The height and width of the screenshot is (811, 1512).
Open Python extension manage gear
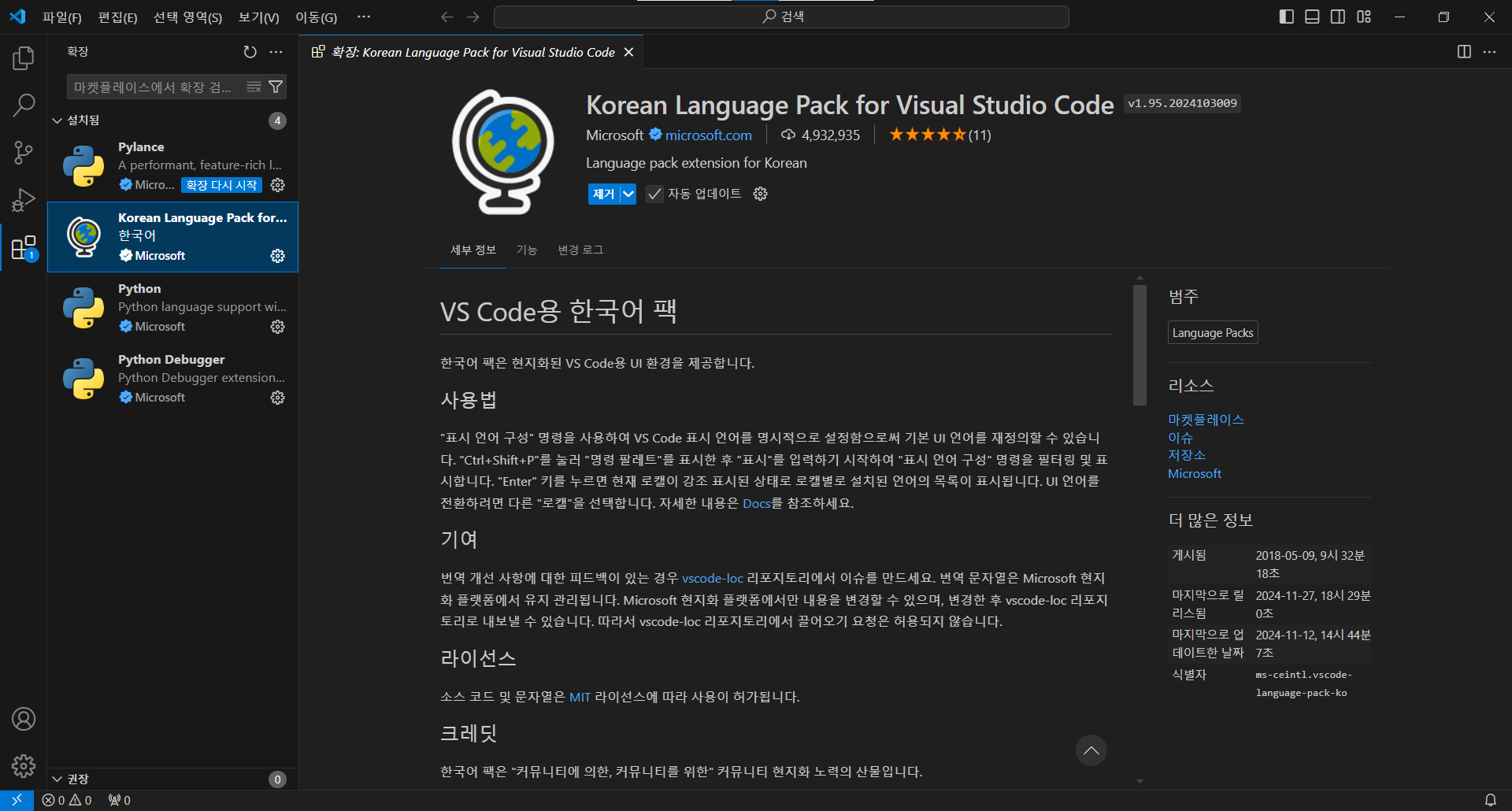pos(277,327)
